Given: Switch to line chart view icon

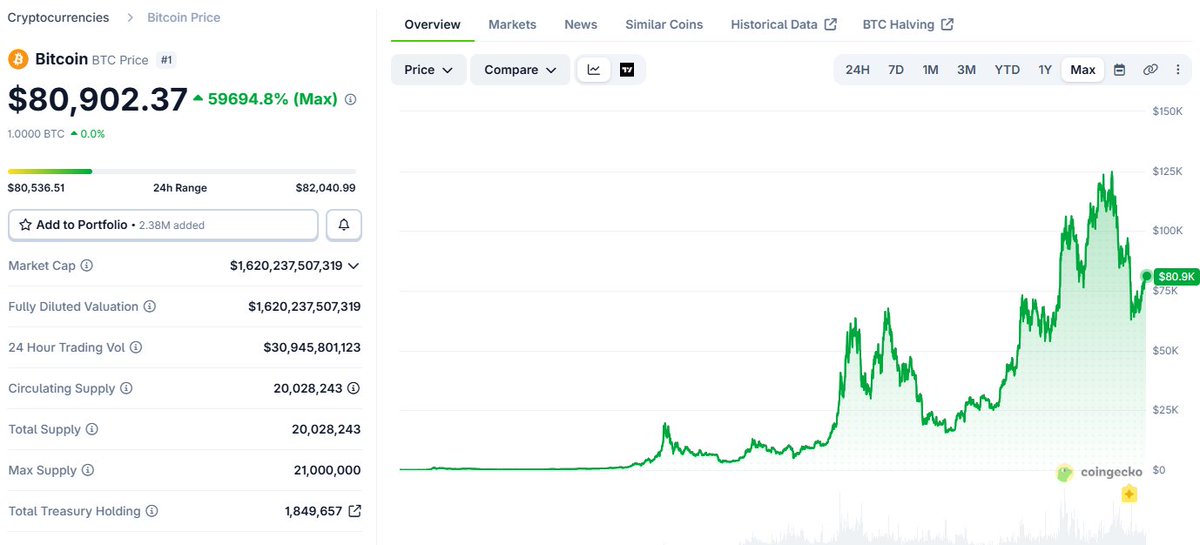Looking at the screenshot, I should [x=594, y=70].
